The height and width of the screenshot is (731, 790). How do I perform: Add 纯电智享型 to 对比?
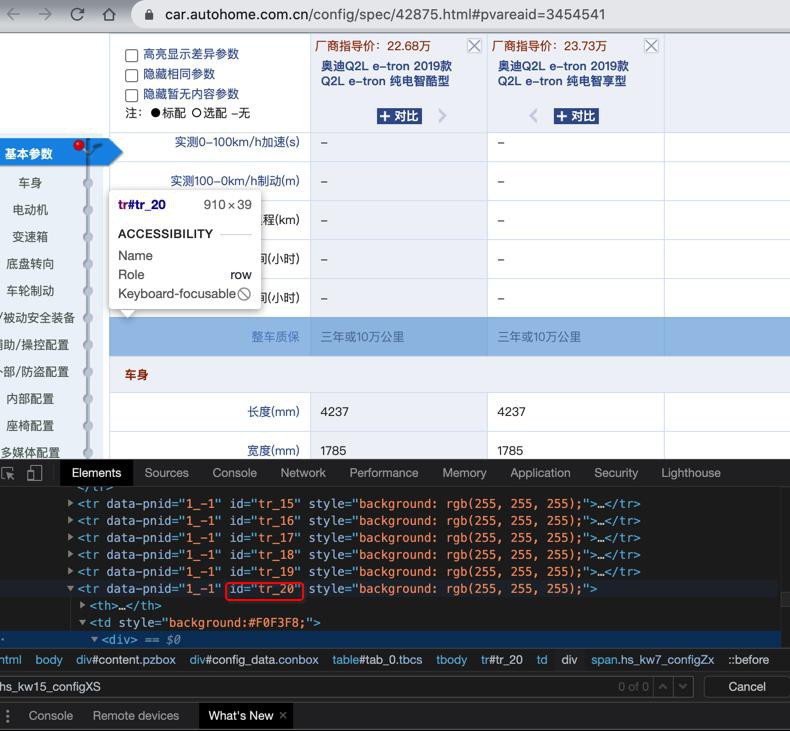click(576, 116)
